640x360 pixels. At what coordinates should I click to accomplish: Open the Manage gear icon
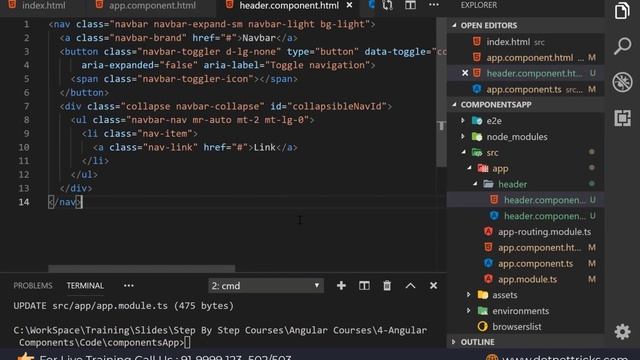click(622, 331)
